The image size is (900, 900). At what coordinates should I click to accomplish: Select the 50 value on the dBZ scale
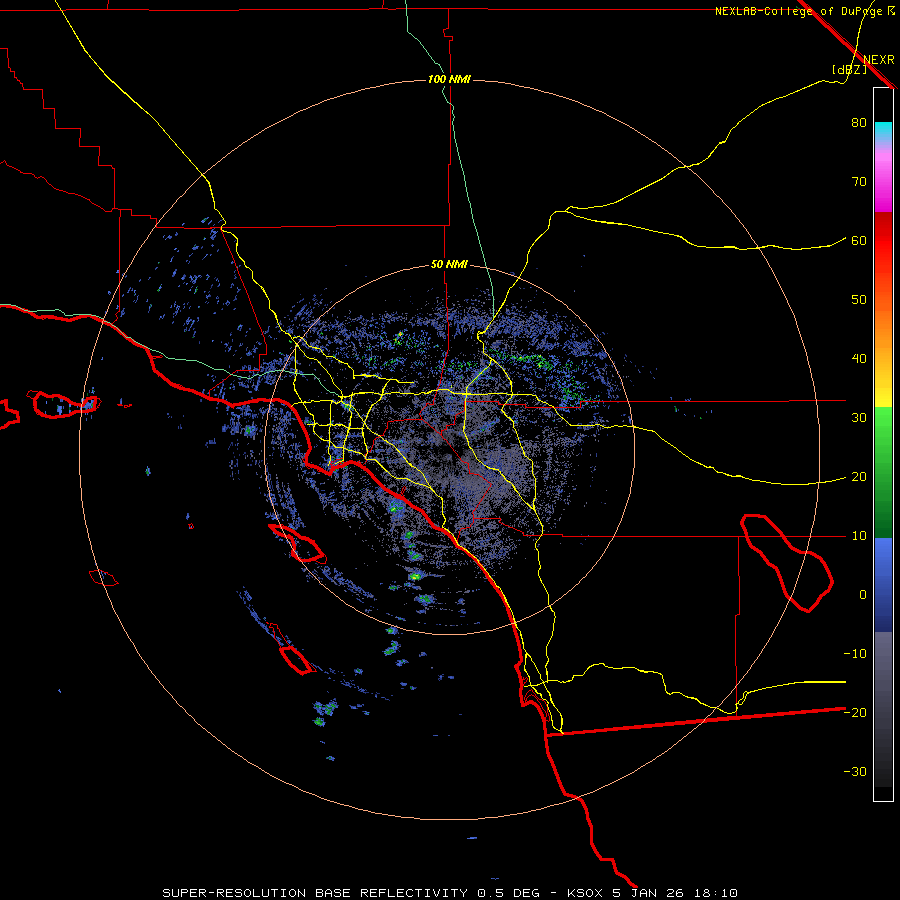pos(859,300)
